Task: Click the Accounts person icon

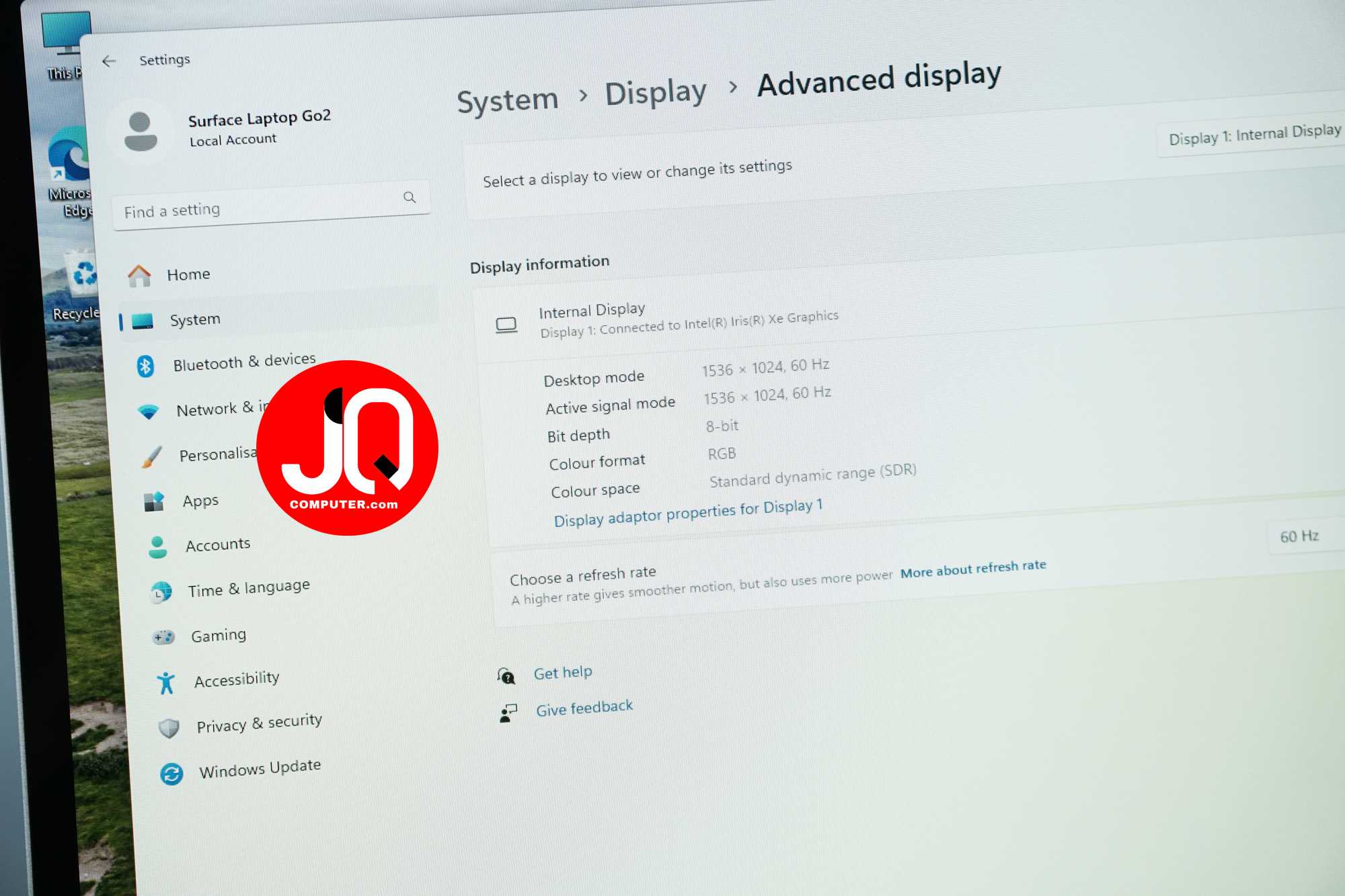Action: coord(157,547)
